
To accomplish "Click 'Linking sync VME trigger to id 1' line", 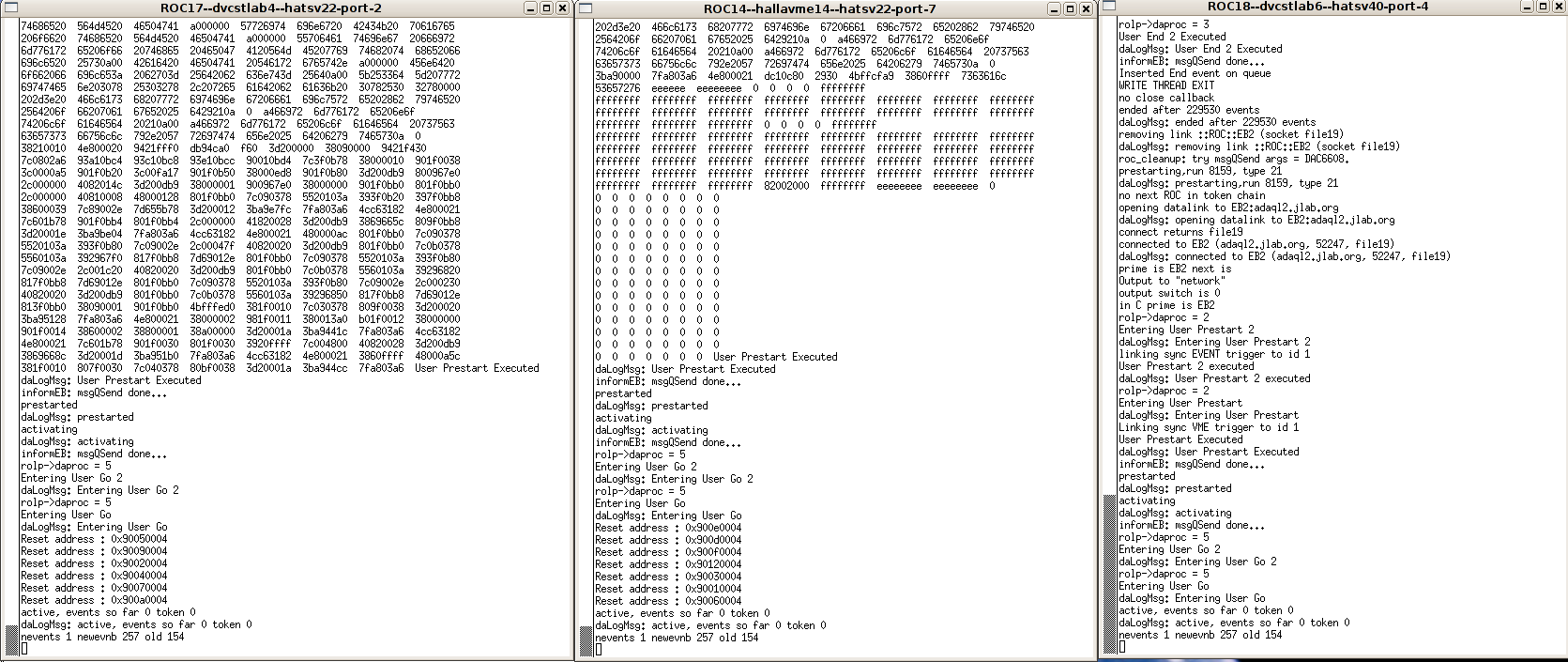I will point(1209,427).
